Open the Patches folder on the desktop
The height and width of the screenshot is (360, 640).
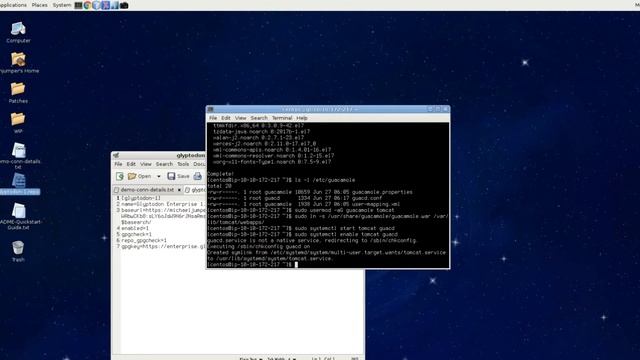point(18,93)
